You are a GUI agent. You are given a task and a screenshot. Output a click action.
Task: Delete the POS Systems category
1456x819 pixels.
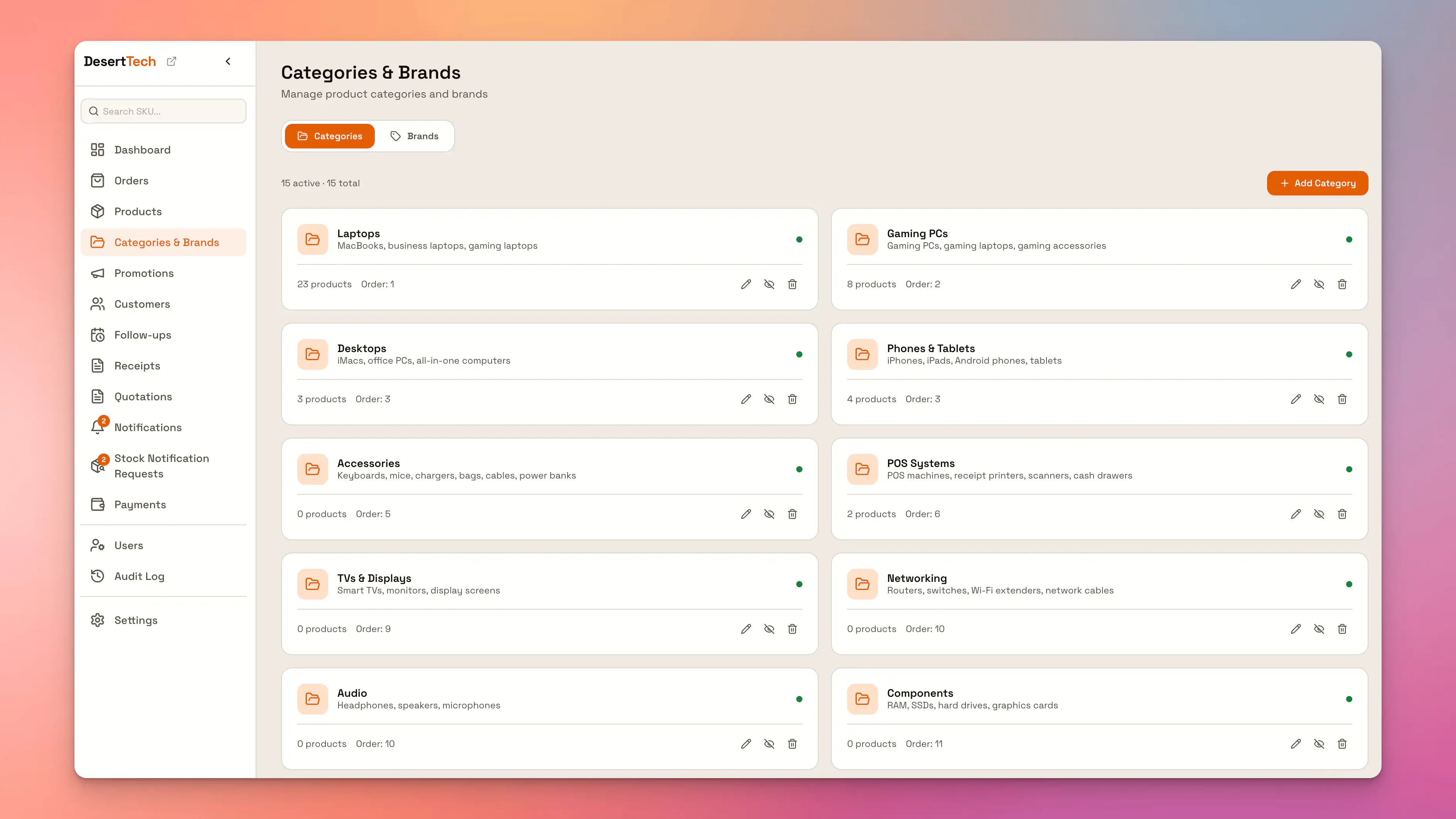[x=1342, y=514]
